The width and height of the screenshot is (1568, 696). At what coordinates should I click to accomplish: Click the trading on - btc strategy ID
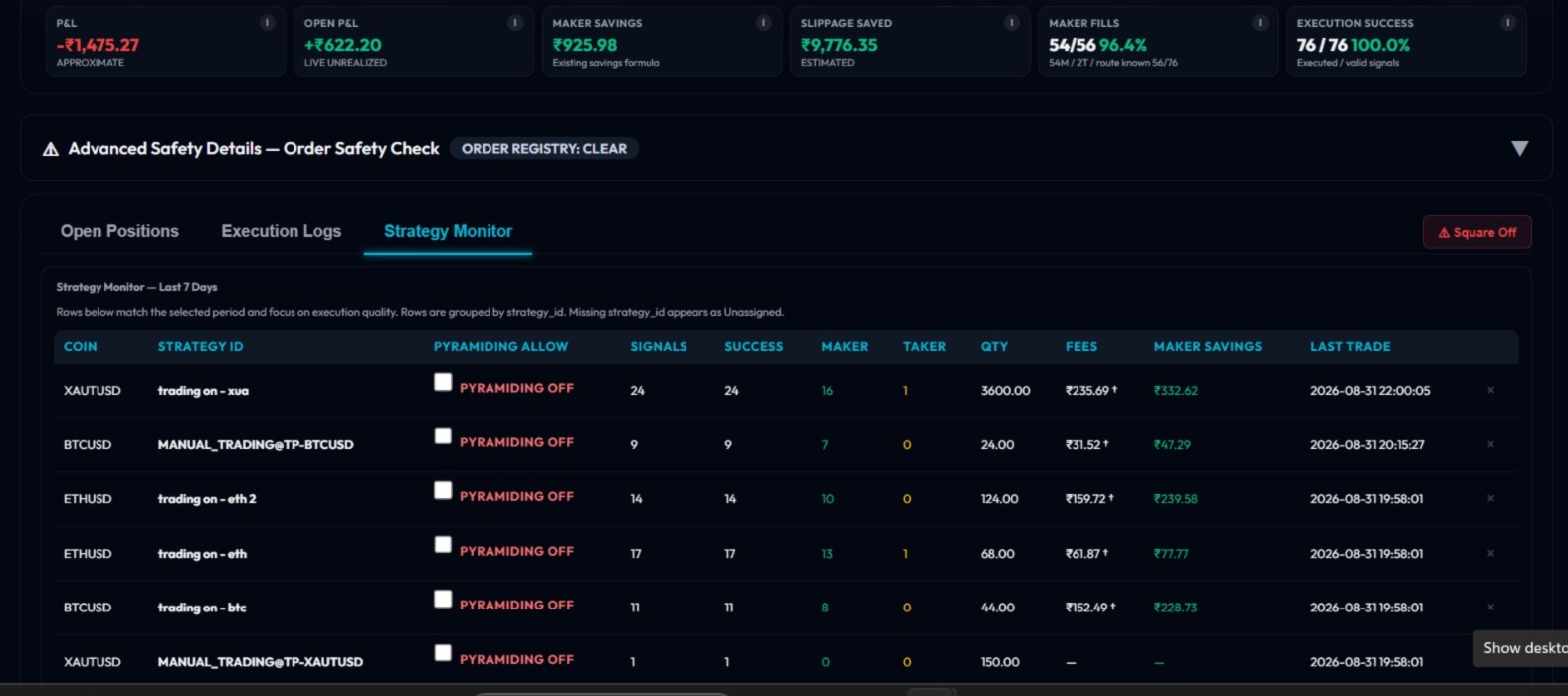[202, 608]
